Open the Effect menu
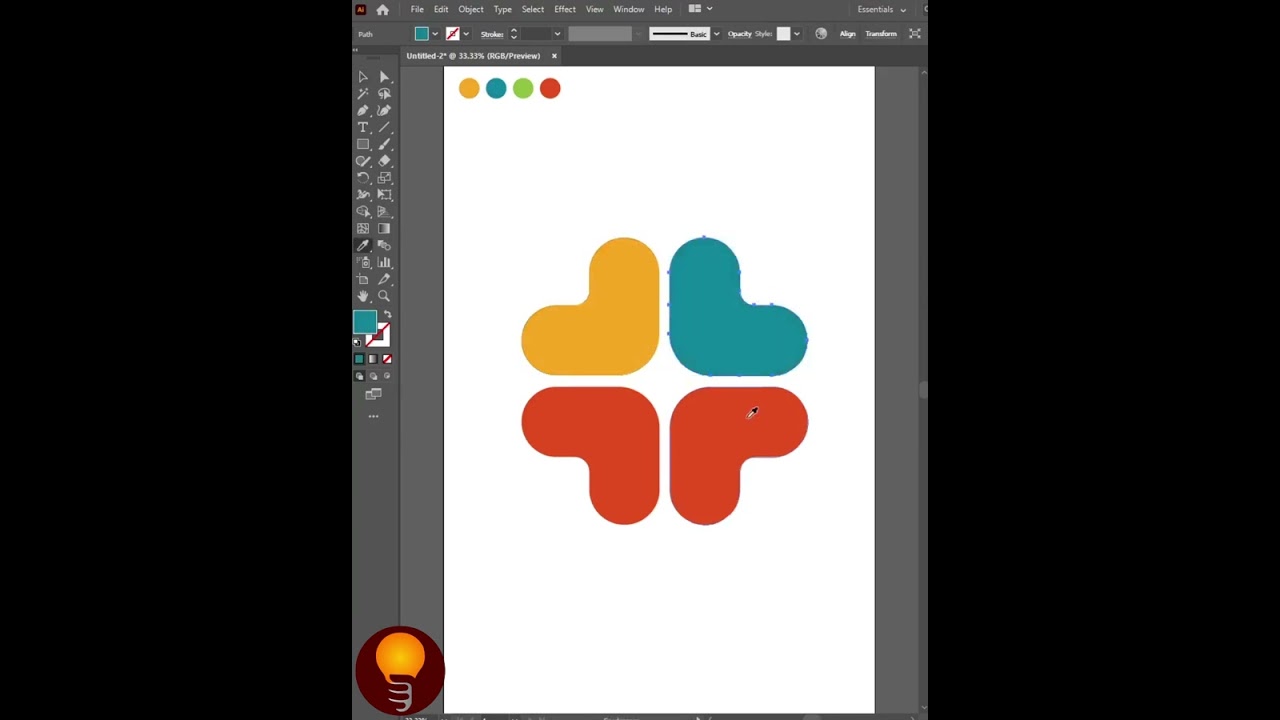 point(565,9)
